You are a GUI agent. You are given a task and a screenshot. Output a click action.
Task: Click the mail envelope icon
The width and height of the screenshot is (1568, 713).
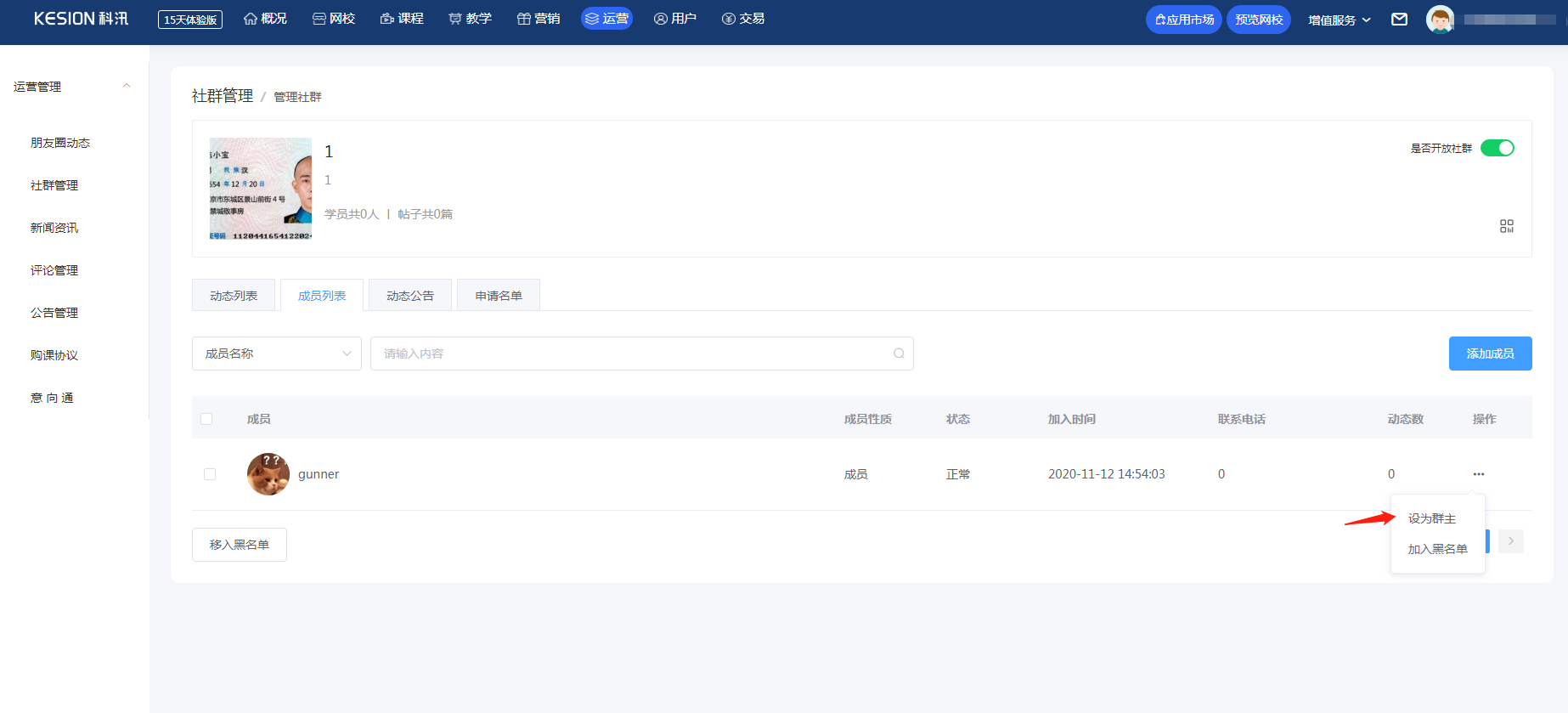click(x=1399, y=20)
